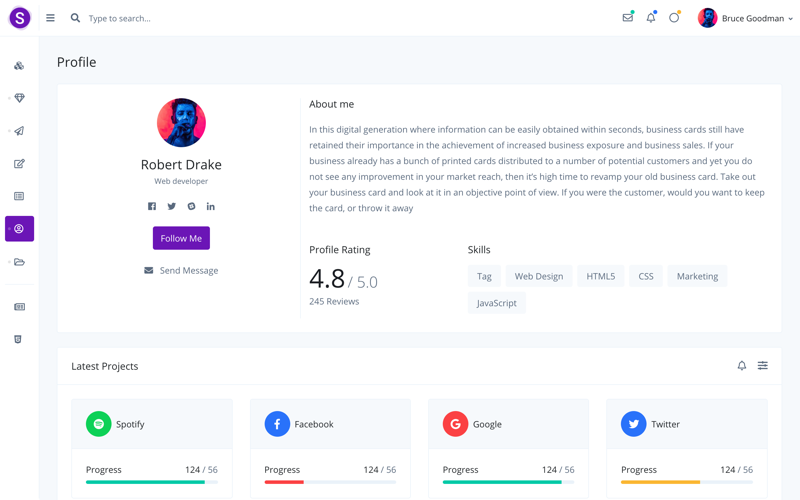Viewport: 800px width, 500px height.
Task: Open Robert Drake's LinkedIn profile icon
Action: [x=210, y=206]
